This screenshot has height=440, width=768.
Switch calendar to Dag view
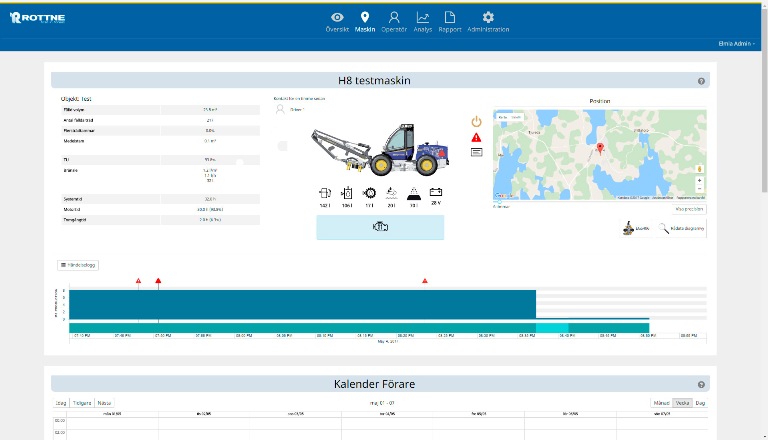(x=700, y=403)
